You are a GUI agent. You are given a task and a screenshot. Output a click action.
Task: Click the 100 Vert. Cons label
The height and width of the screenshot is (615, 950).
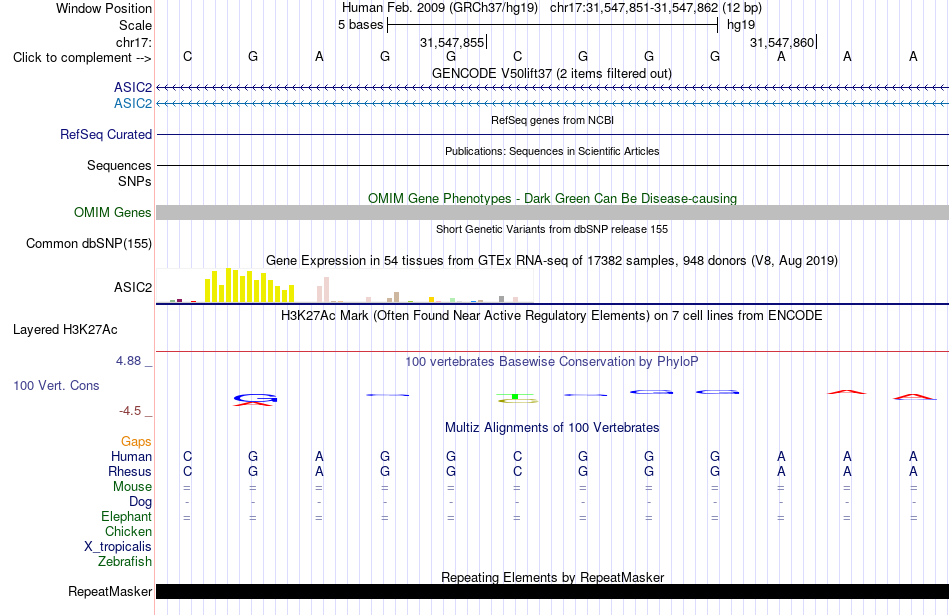[x=56, y=385]
